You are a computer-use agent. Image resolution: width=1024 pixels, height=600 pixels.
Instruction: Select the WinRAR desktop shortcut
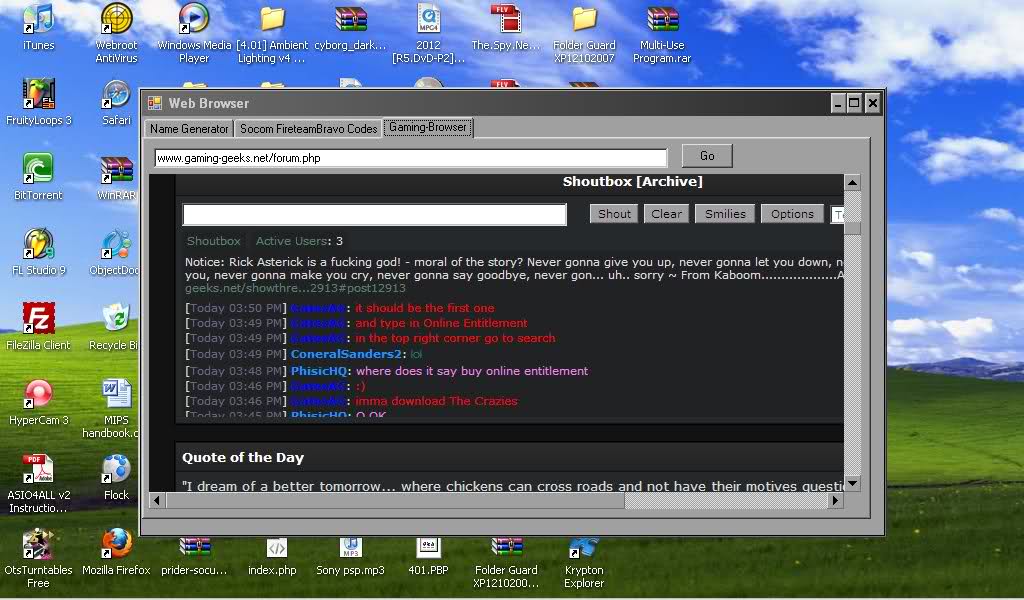(116, 176)
